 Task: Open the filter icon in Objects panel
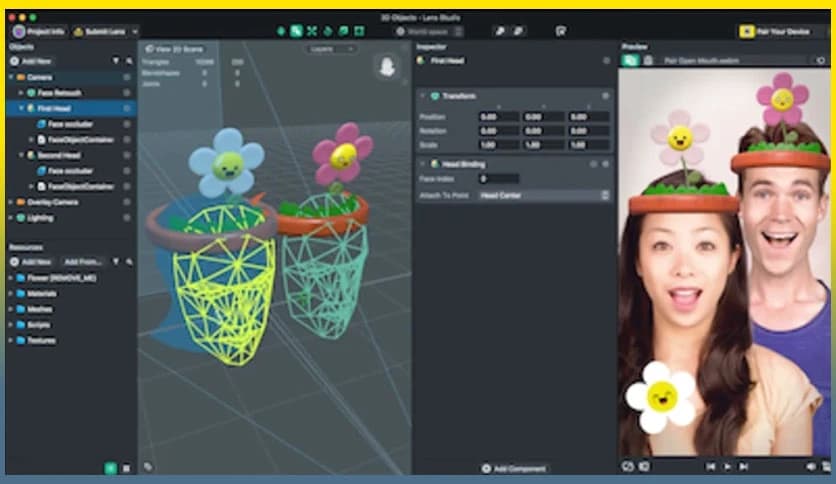[116, 62]
